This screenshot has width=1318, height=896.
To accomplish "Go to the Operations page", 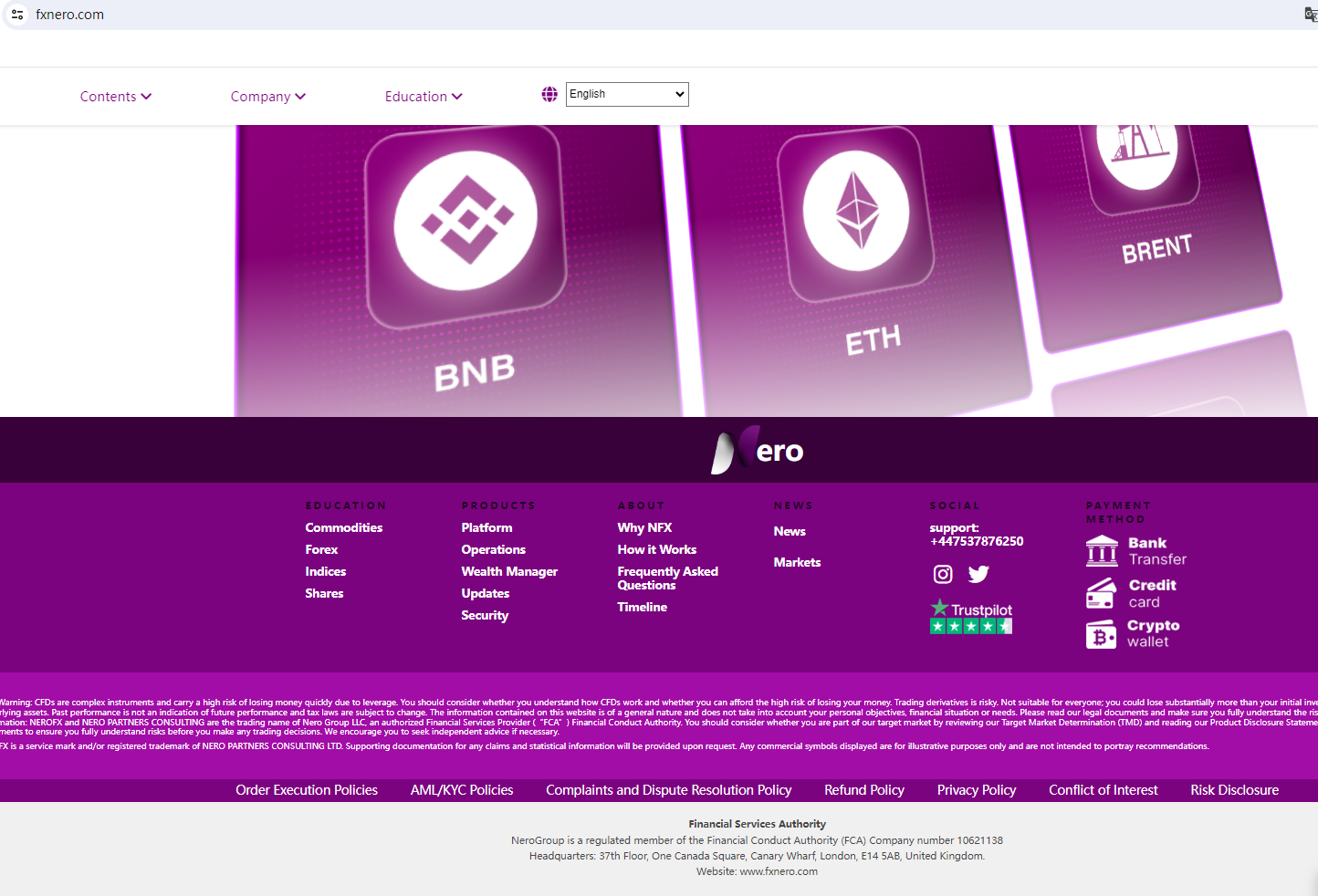I will pyautogui.click(x=494, y=549).
